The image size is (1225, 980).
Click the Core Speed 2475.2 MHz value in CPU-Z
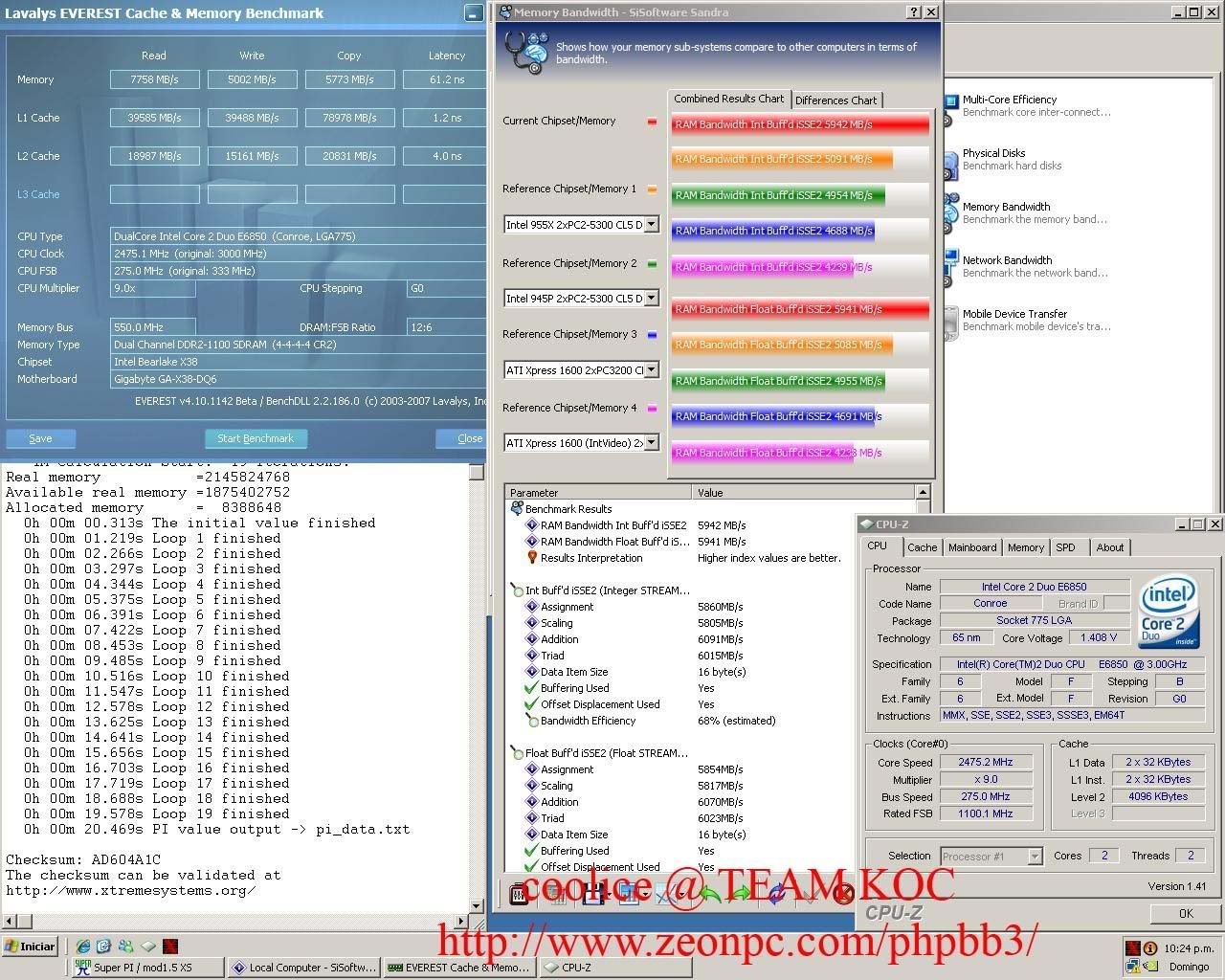(986, 763)
